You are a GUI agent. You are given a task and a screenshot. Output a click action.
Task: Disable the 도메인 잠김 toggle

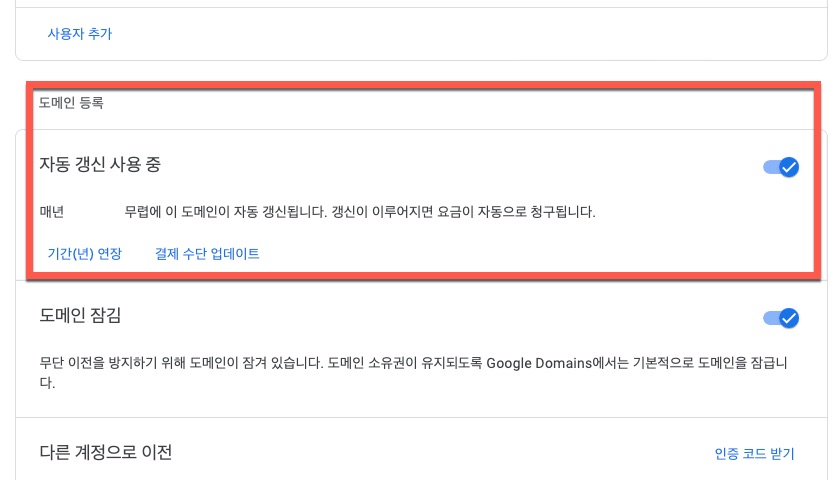(x=781, y=318)
